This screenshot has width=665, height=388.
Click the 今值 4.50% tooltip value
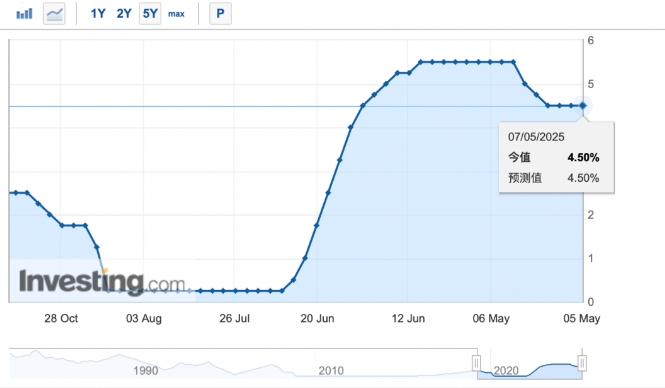pyautogui.click(x=583, y=158)
